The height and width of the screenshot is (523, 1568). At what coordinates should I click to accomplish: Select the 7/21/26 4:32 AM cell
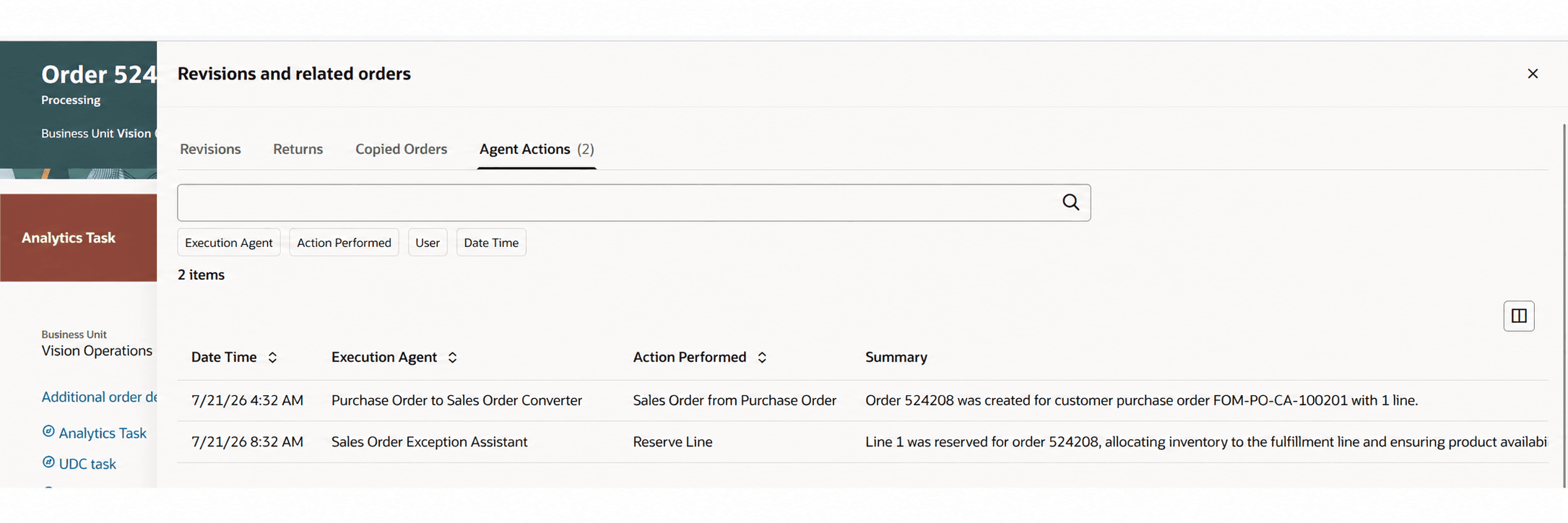click(247, 400)
